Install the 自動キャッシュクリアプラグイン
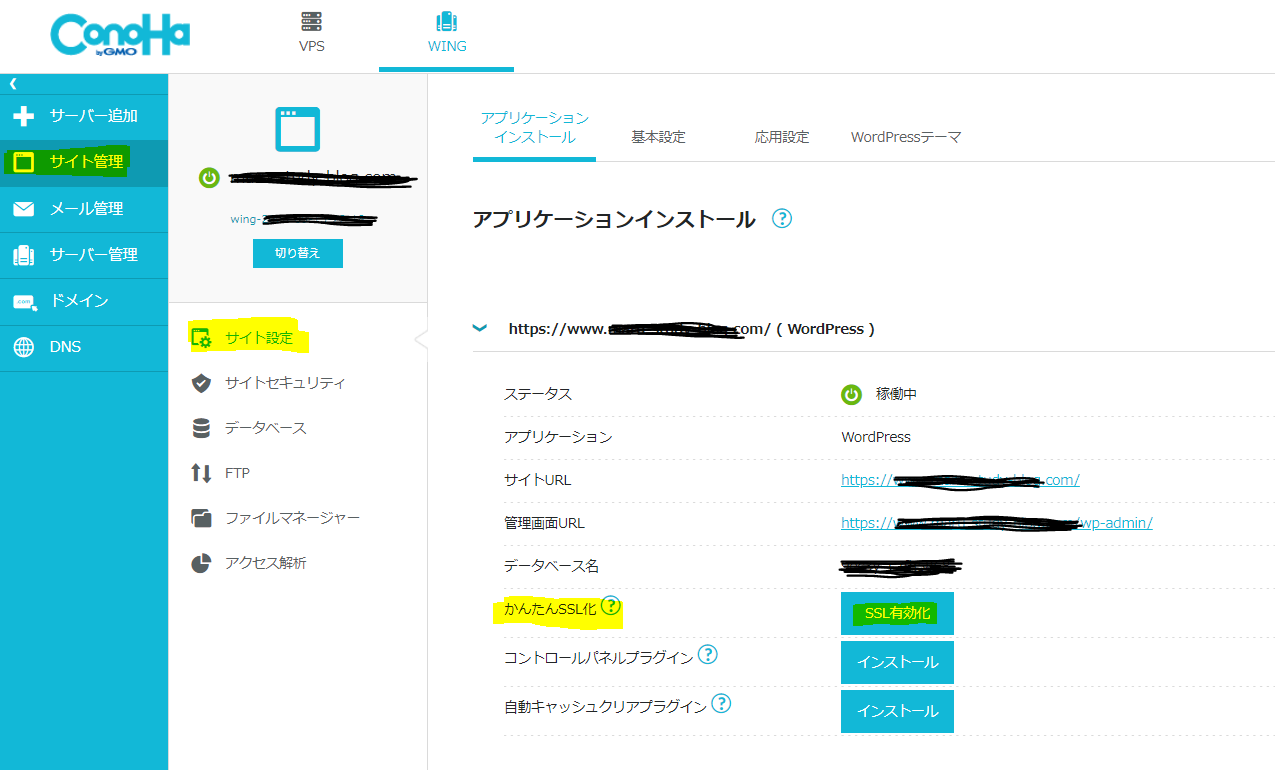Image resolution: width=1275 pixels, height=770 pixels. [x=897, y=711]
